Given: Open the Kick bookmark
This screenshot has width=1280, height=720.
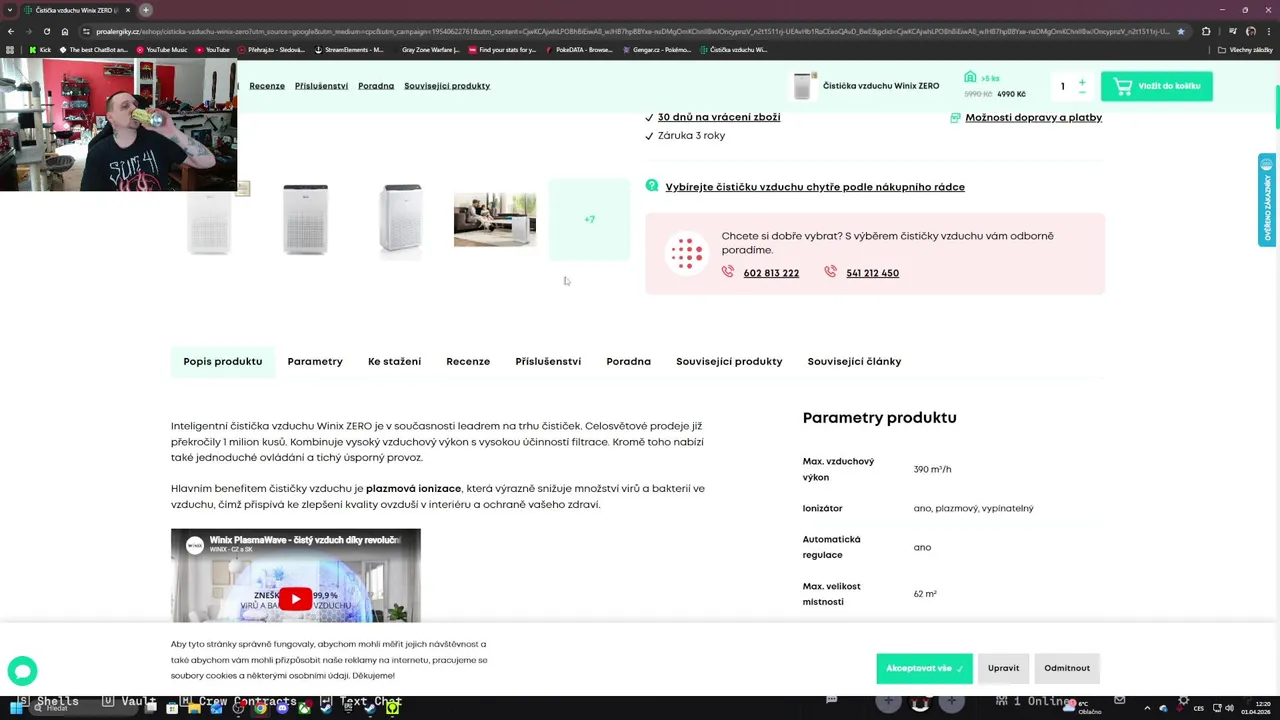Looking at the screenshot, I should click(x=40, y=49).
